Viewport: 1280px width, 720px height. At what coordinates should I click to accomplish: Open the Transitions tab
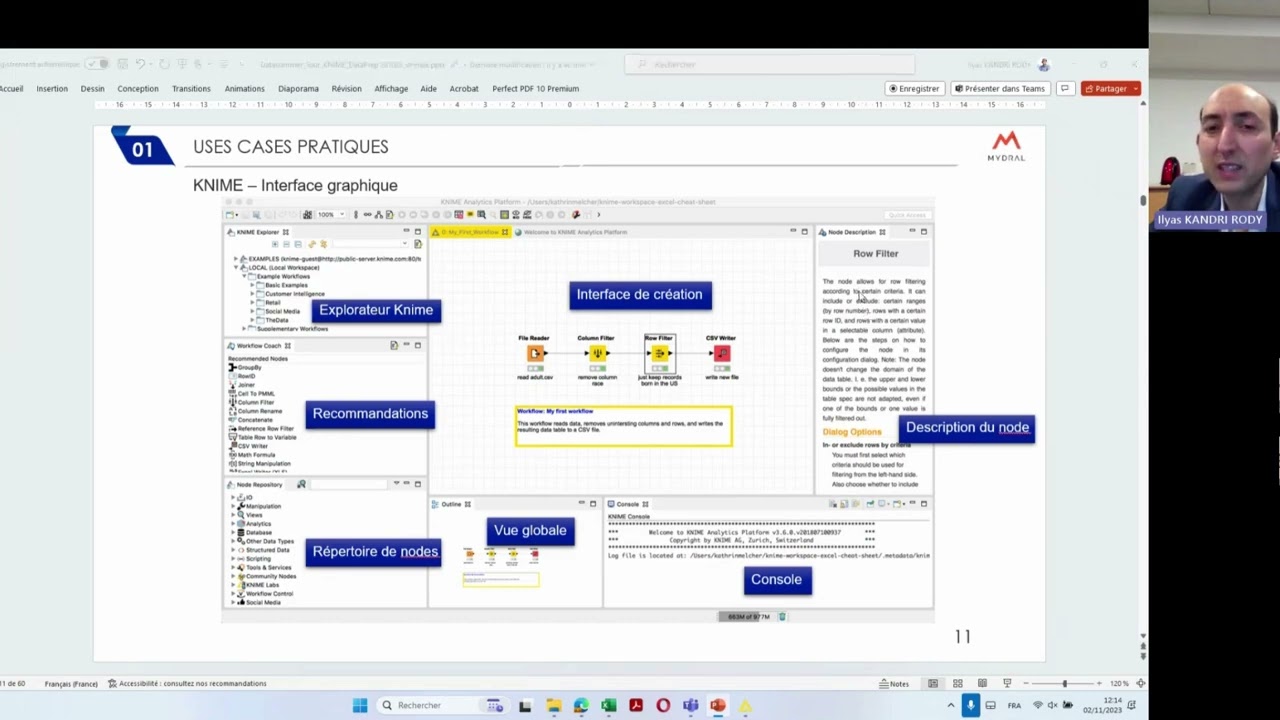[191, 88]
